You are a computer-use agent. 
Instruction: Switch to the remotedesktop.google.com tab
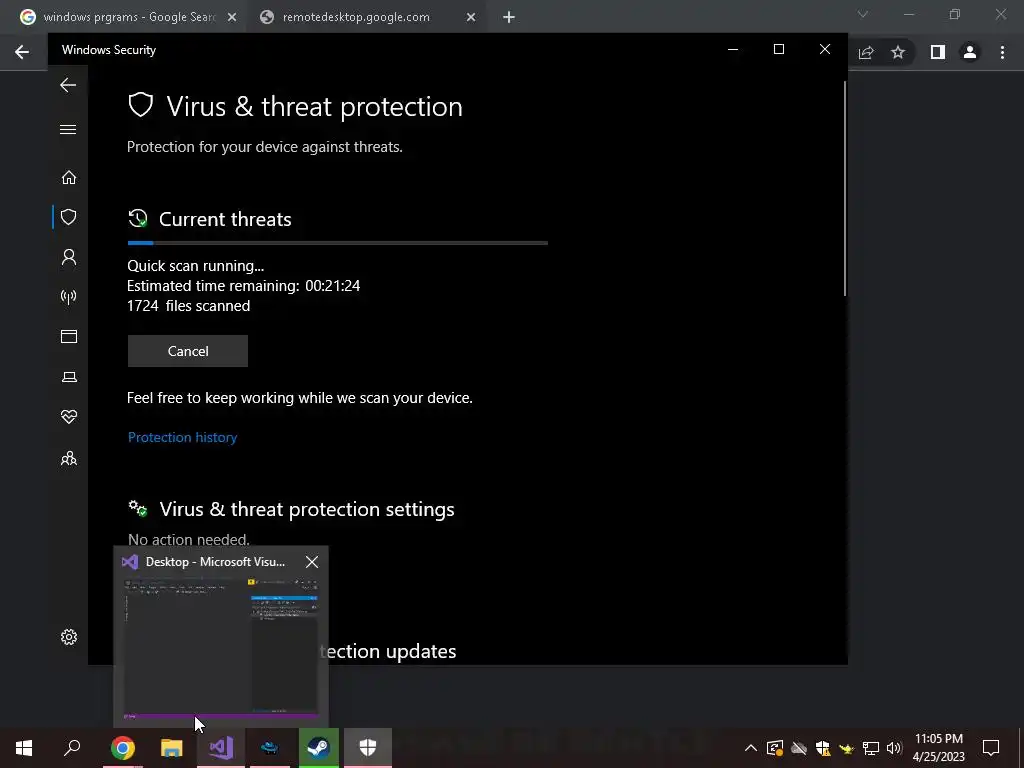coord(356,17)
